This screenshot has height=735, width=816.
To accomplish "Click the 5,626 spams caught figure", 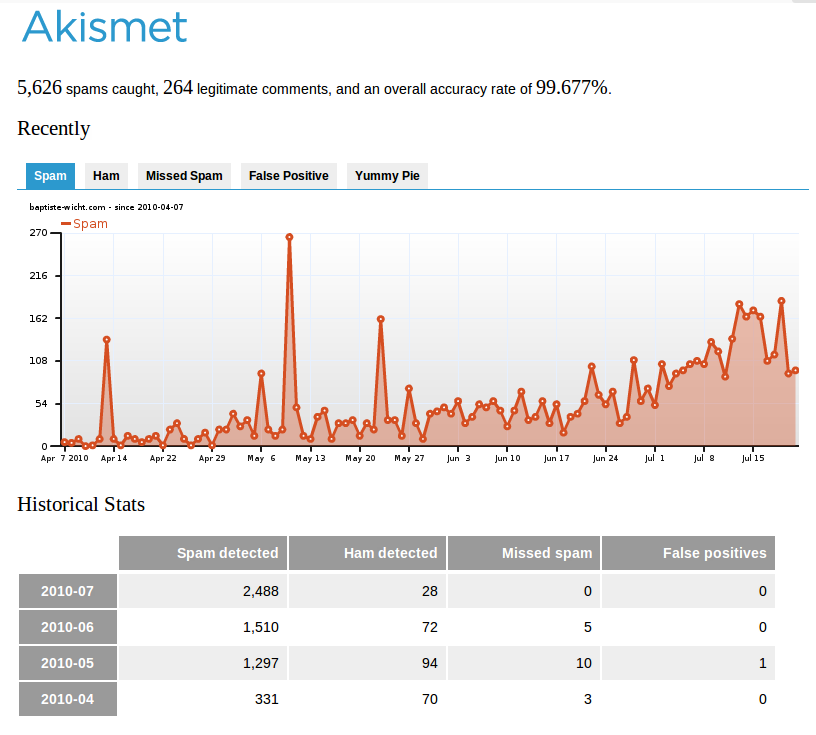I will [x=40, y=87].
